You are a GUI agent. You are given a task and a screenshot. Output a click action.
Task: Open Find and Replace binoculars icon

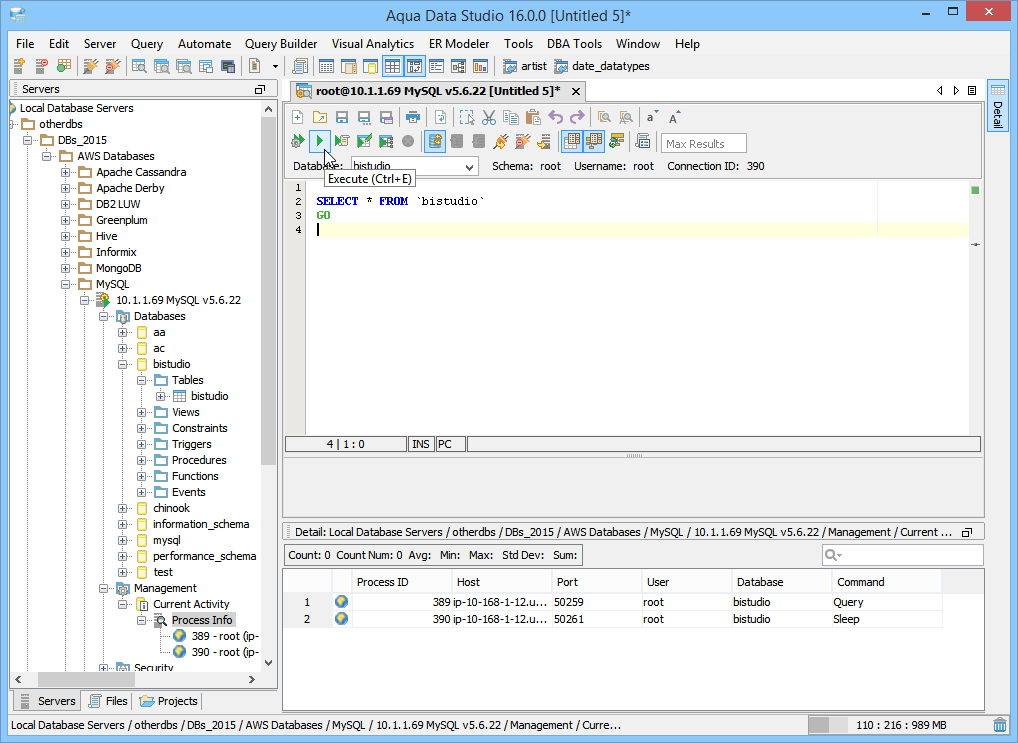tap(626, 118)
